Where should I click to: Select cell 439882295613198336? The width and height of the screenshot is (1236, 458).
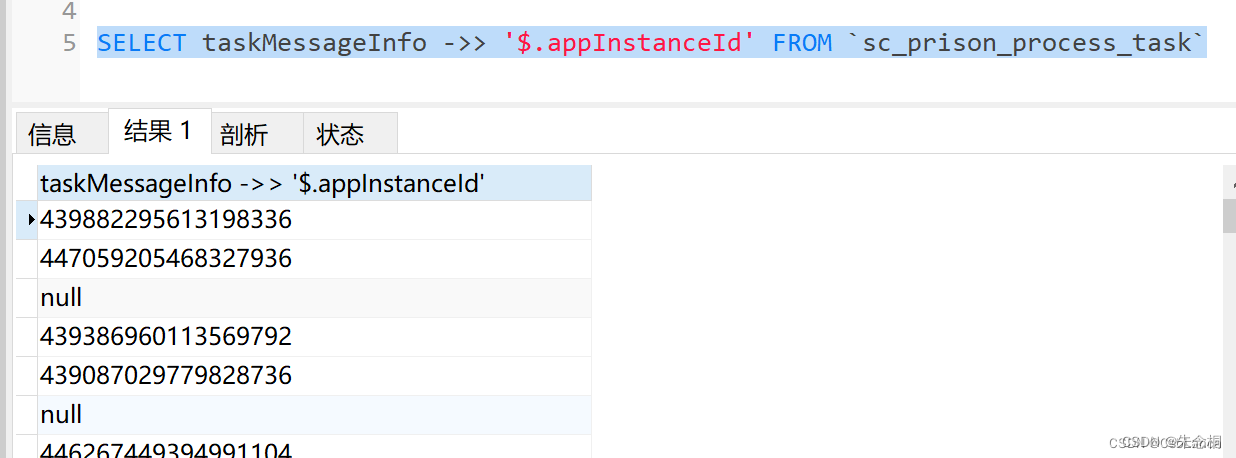pos(166,220)
